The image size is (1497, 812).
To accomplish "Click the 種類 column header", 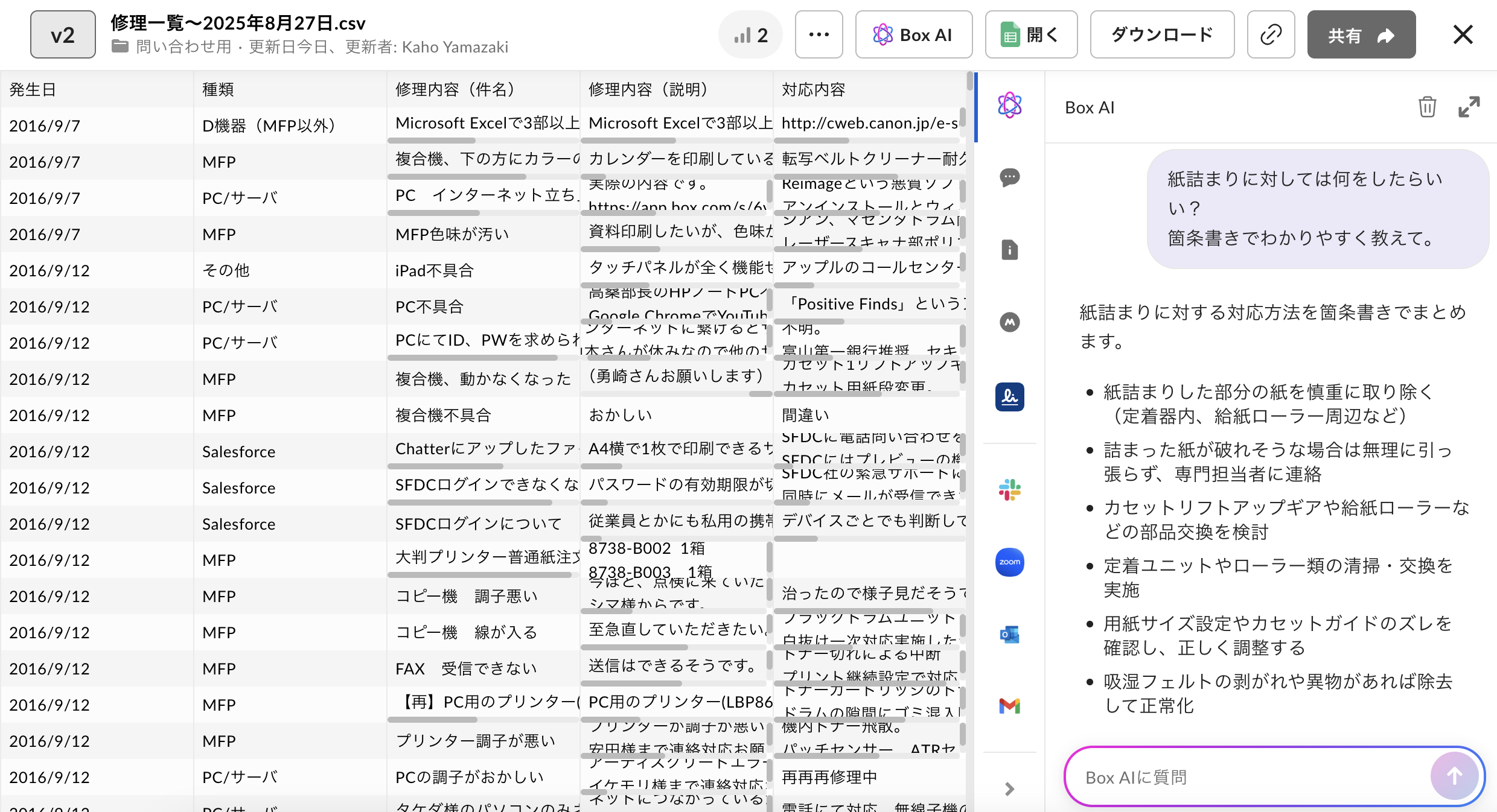I will point(290,89).
